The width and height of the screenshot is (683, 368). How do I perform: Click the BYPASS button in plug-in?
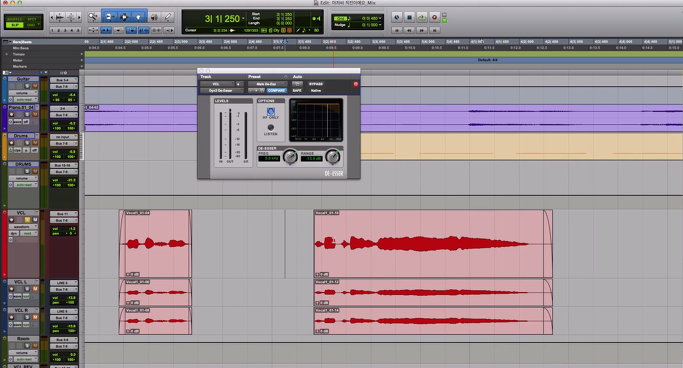316,84
